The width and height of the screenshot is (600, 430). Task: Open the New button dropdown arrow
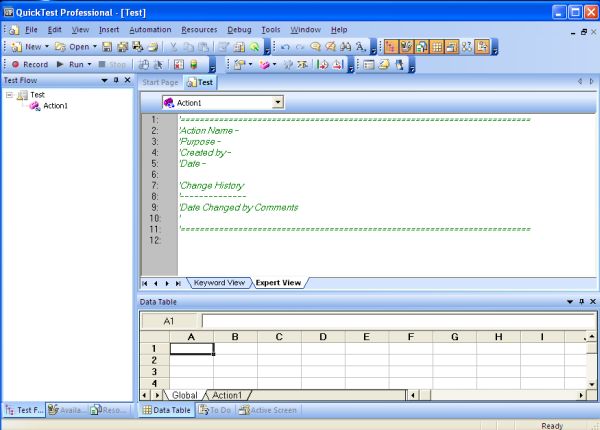[x=47, y=47]
